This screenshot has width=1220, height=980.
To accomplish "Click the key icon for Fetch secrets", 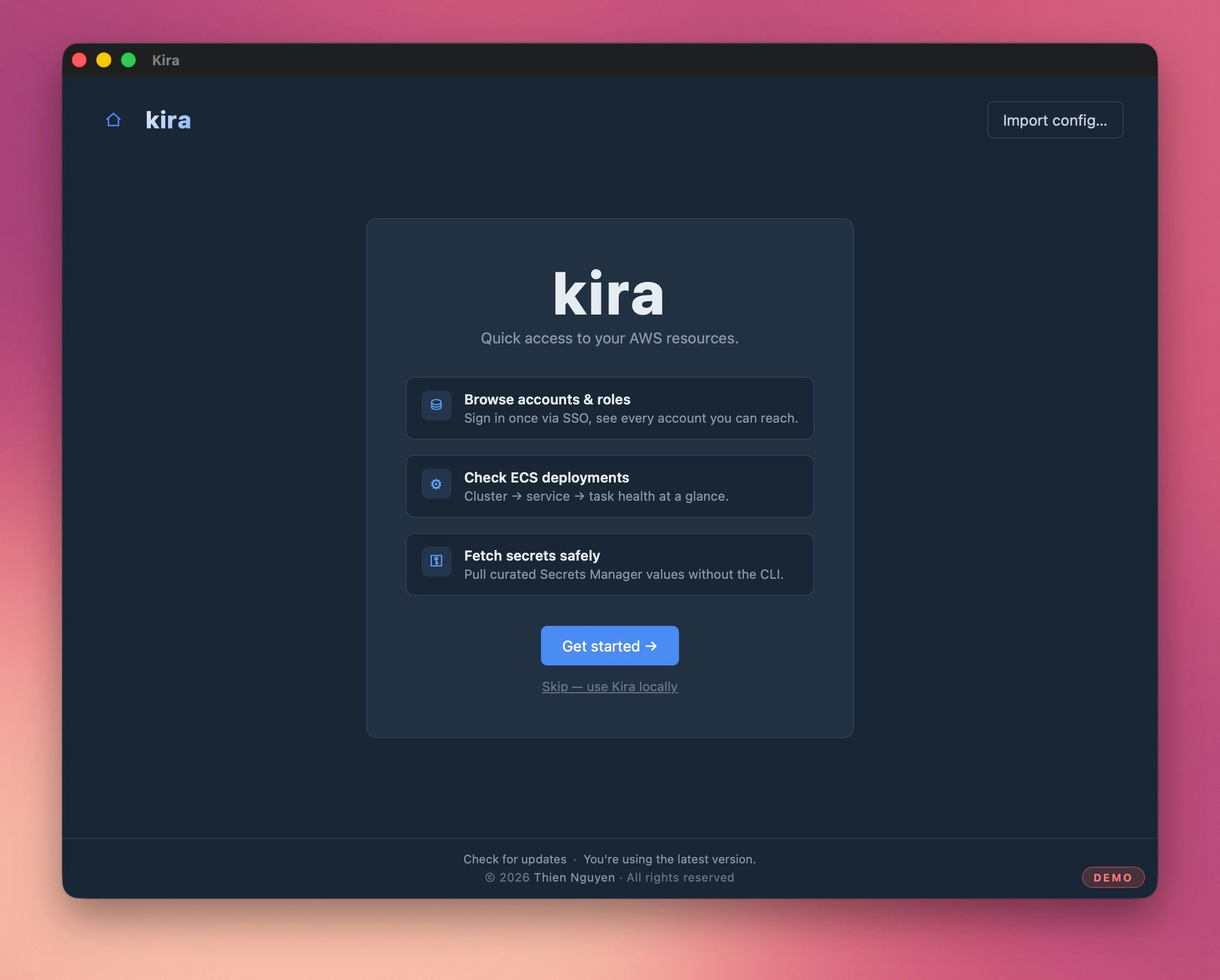I will [x=436, y=561].
